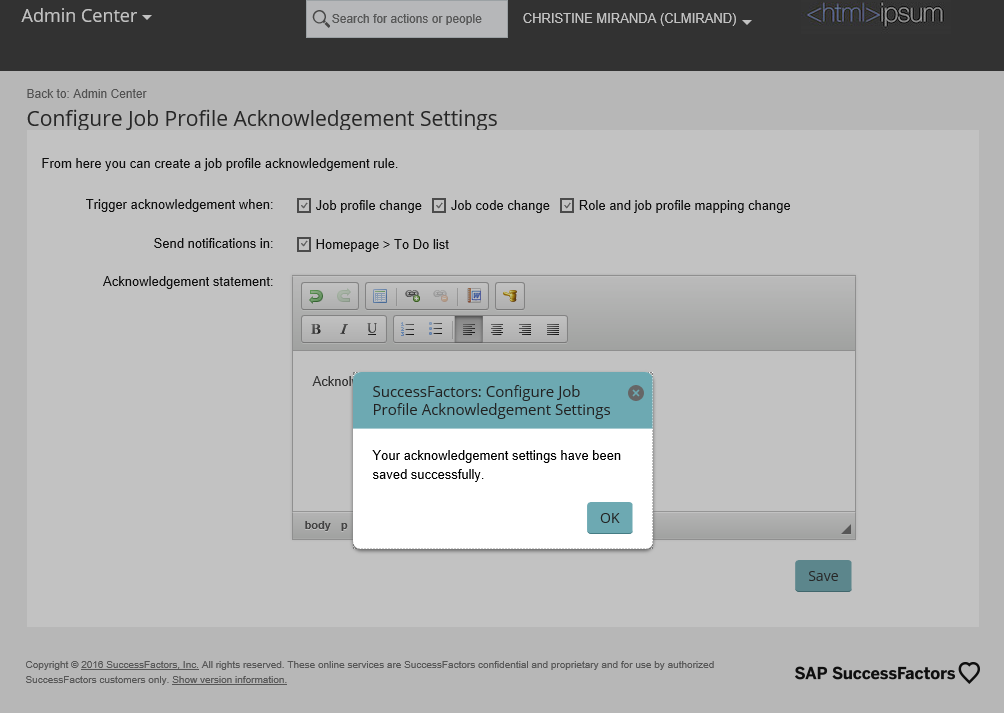The image size is (1004, 713).
Task: Open the 2016 SuccessFactors, Inc. link
Action: [x=140, y=664]
